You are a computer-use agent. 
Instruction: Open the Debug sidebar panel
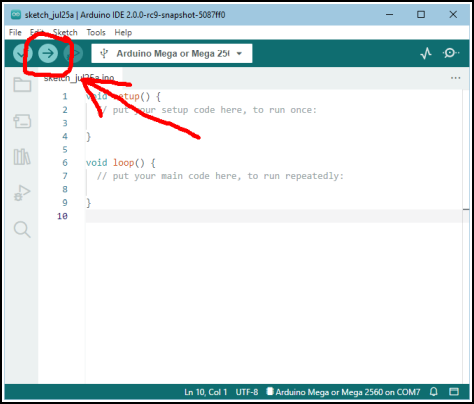(x=22, y=193)
